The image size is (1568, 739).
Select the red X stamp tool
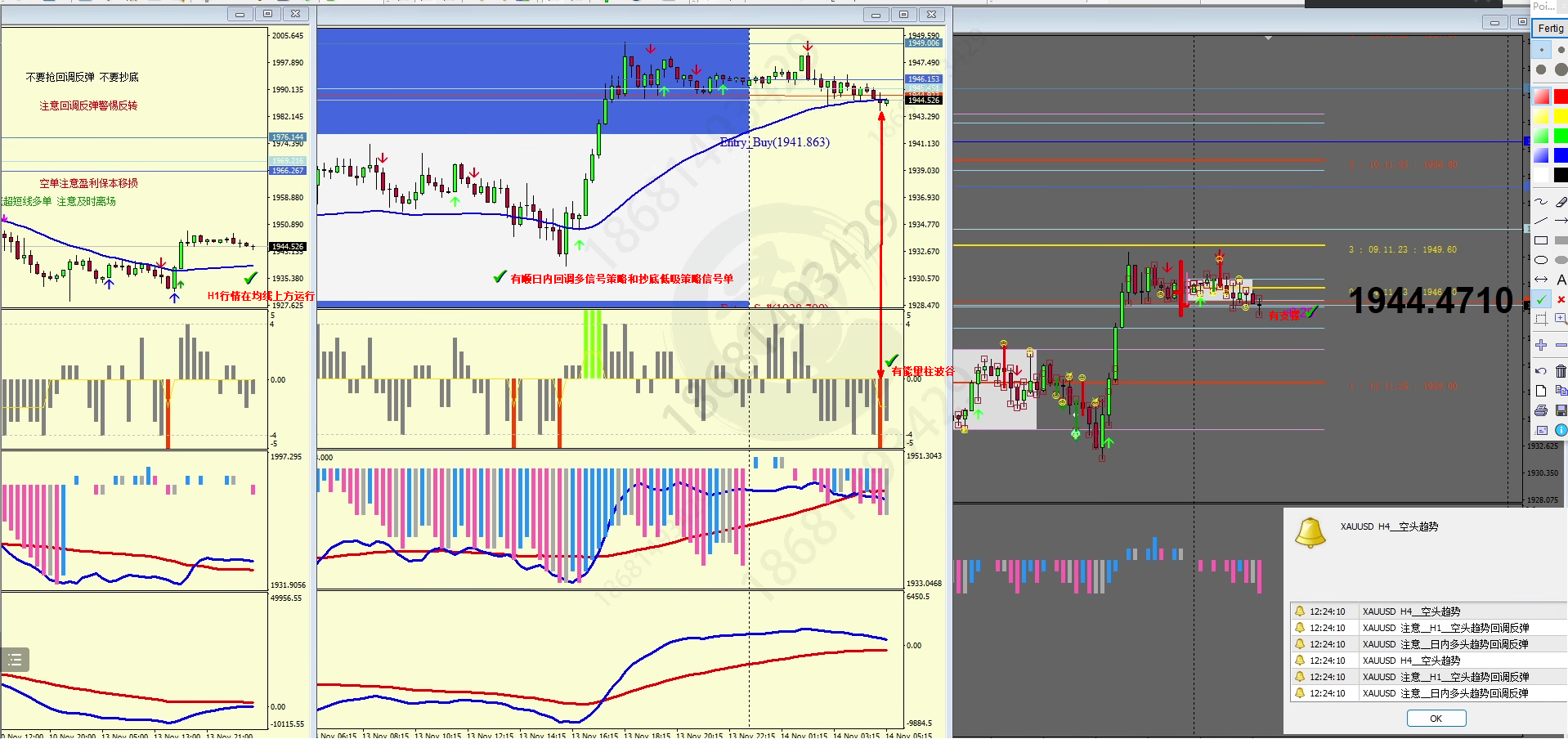coord(1561,299)
